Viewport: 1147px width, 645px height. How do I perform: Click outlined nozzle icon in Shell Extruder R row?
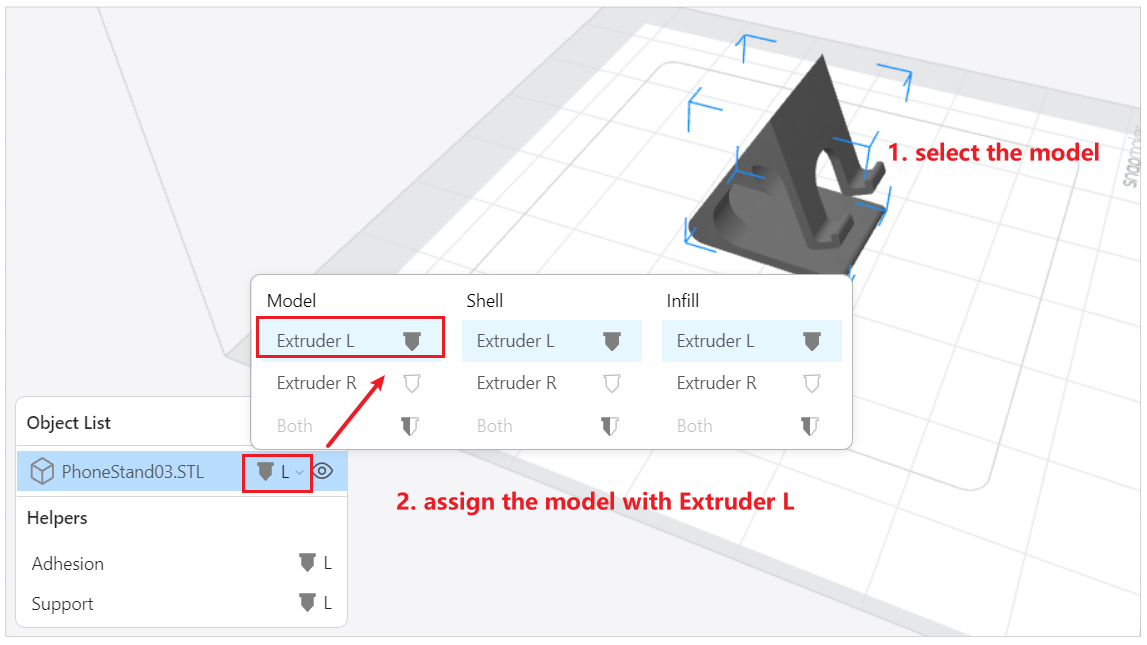coord(612,383)
